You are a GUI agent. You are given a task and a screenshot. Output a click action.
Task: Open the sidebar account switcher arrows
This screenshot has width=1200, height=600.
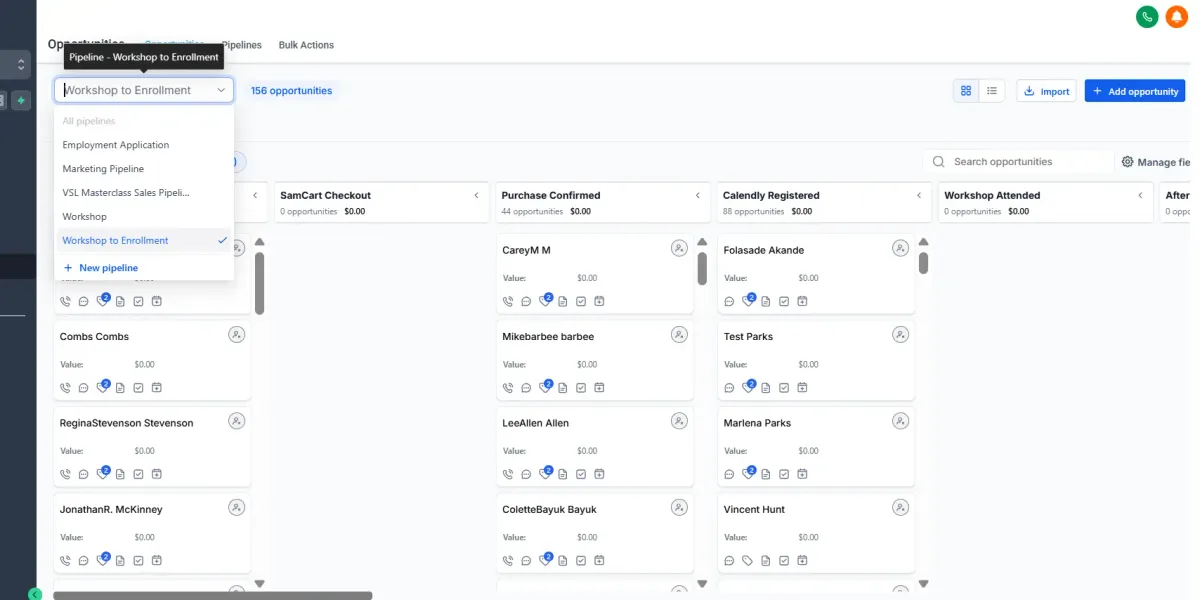click(21, 65)
